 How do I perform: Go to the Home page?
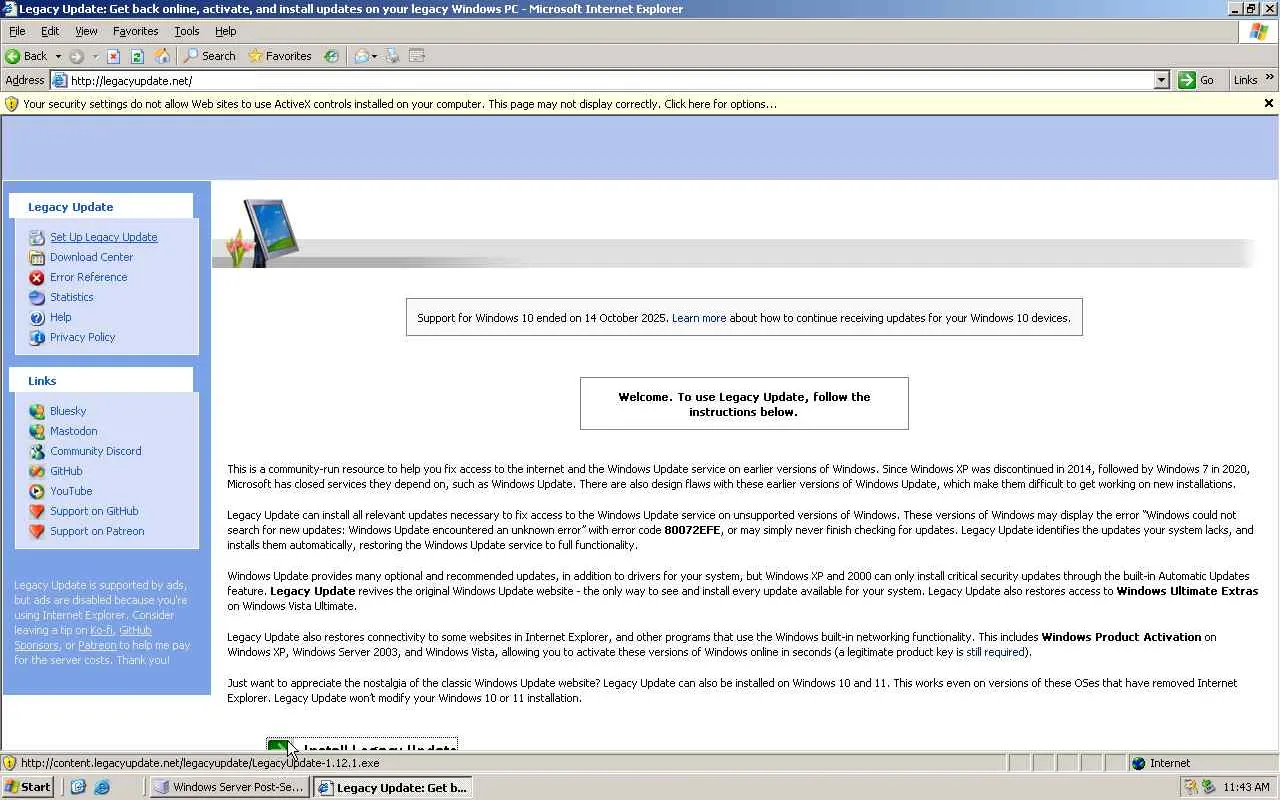pos(162,56)
